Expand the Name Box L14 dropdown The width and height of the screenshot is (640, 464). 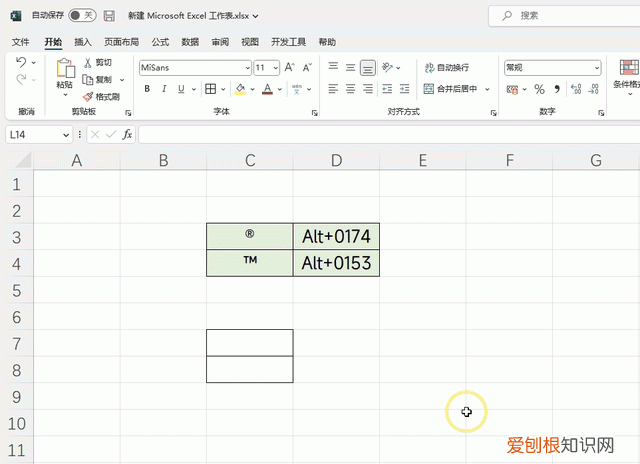(x=66, y=135)
